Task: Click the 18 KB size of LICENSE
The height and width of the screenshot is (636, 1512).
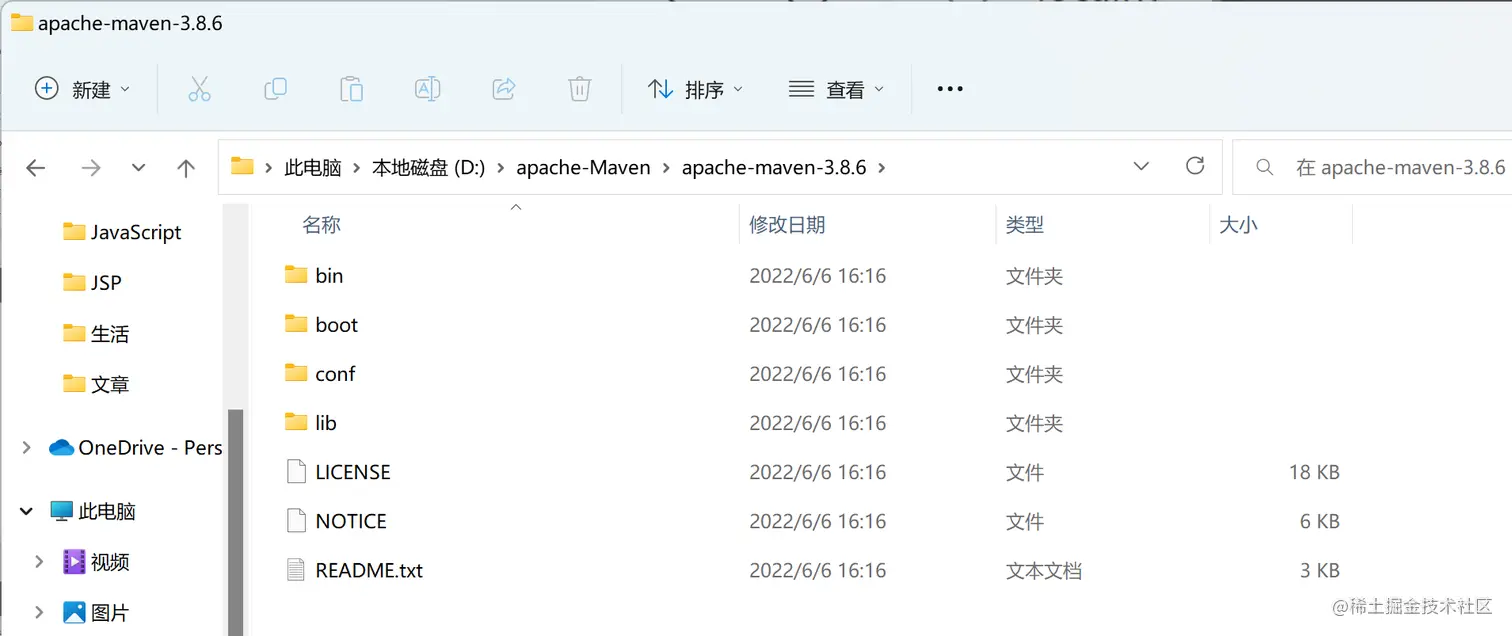Action: coord(1314,472)
